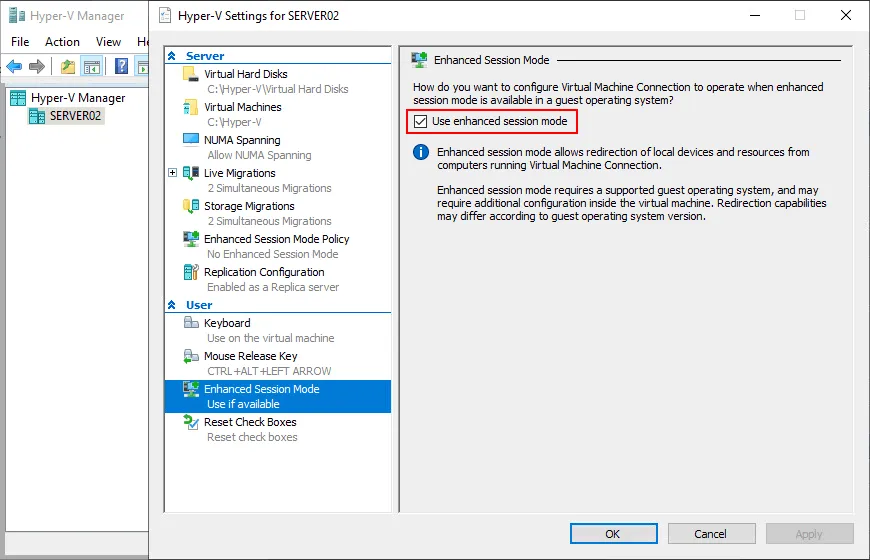Uncheck Use enhanced session mode
Image resolution: width=870 pixels, height=560 pixels.
[420, 122]
